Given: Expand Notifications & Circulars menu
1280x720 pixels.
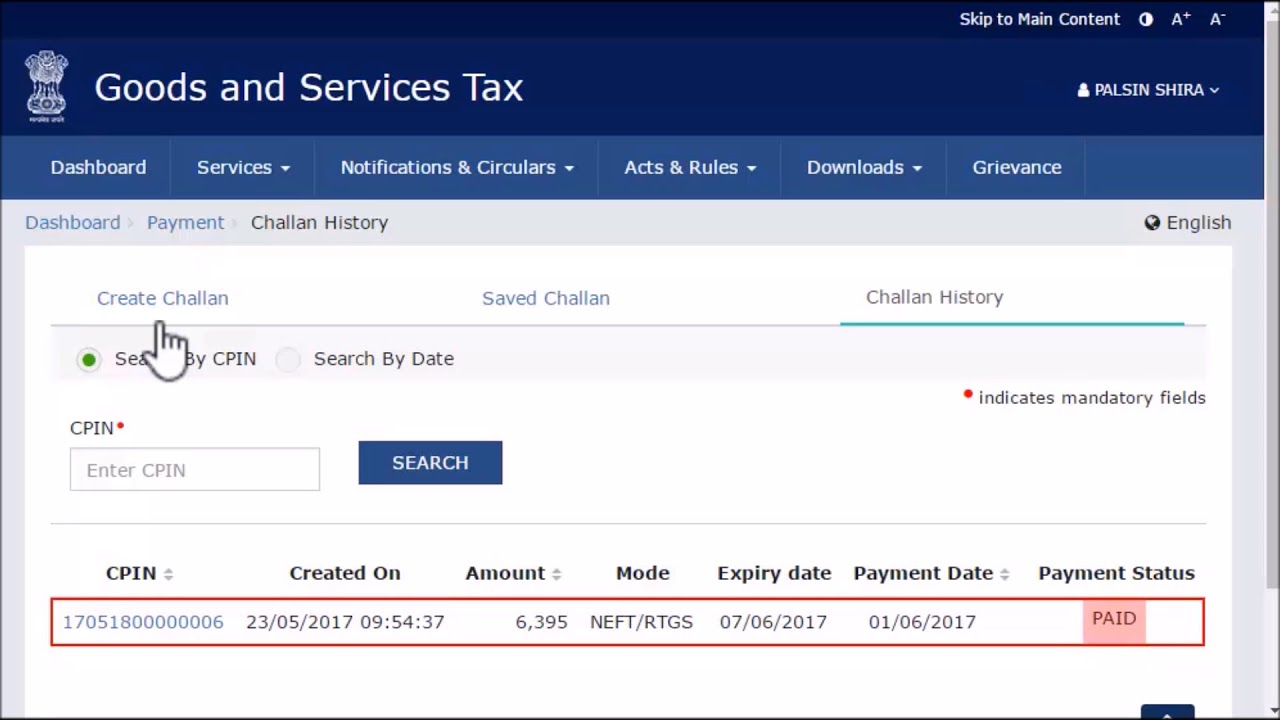Looking at the screenshot, I should click(x=457, y=167).
